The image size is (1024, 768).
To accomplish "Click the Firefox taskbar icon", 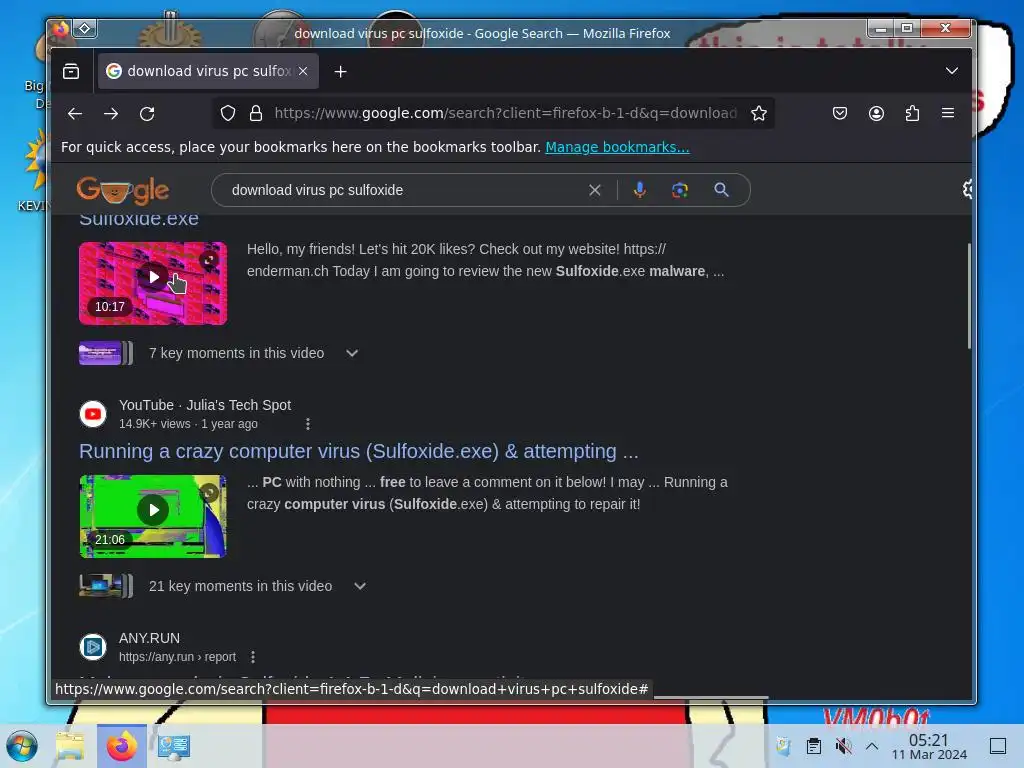I will coord(122,746).
